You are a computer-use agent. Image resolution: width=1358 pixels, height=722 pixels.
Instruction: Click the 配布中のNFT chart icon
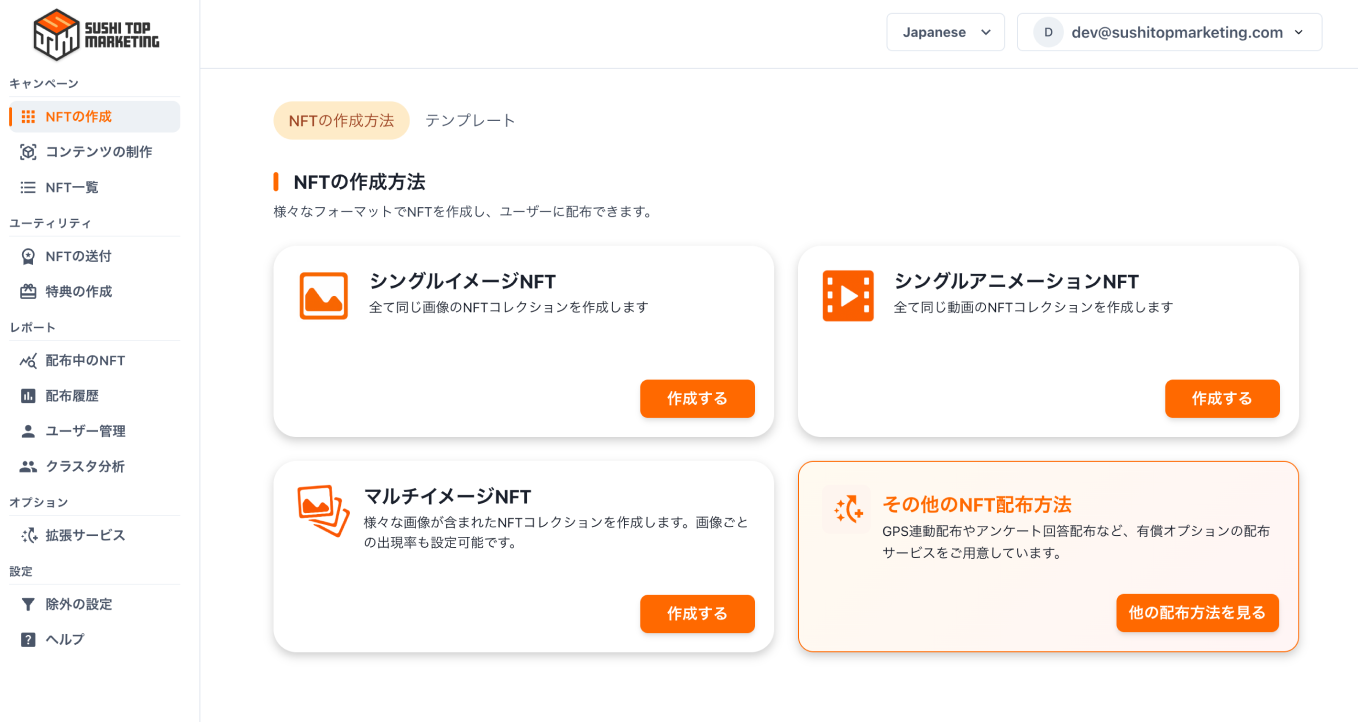[x=28, y=361]
